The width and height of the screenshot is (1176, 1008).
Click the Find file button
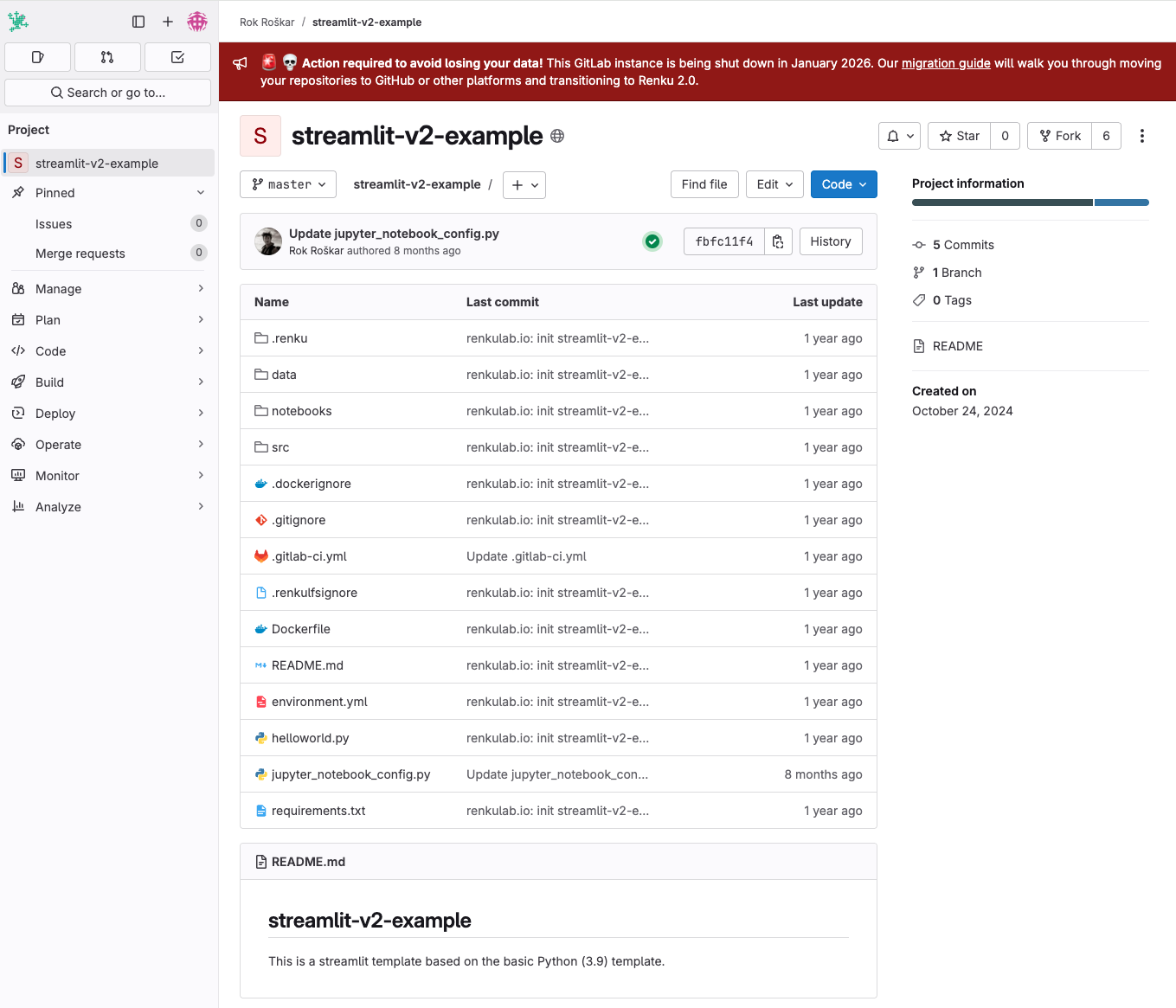704,184
